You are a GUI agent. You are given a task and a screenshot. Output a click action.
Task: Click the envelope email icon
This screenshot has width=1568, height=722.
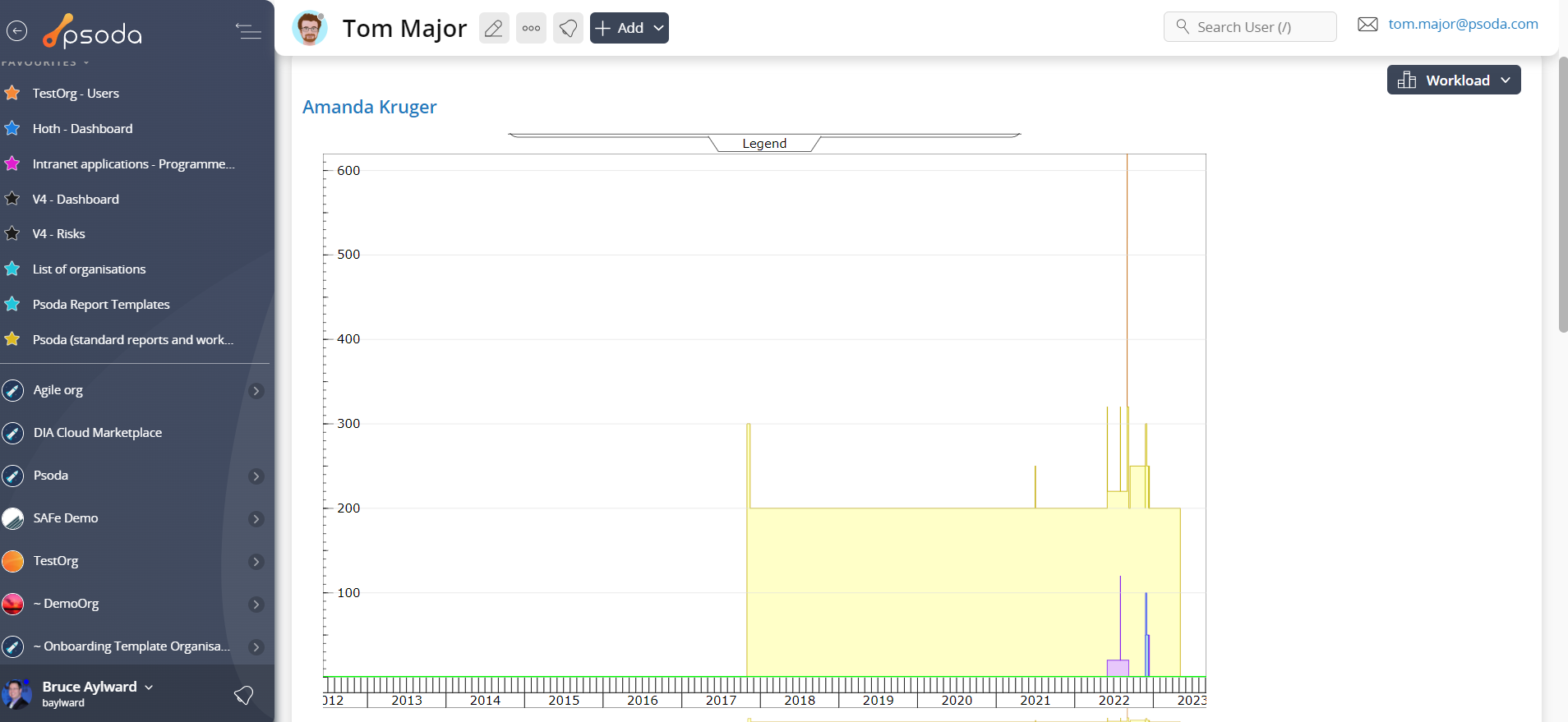pyautogui.click(x=1367, y=25)
